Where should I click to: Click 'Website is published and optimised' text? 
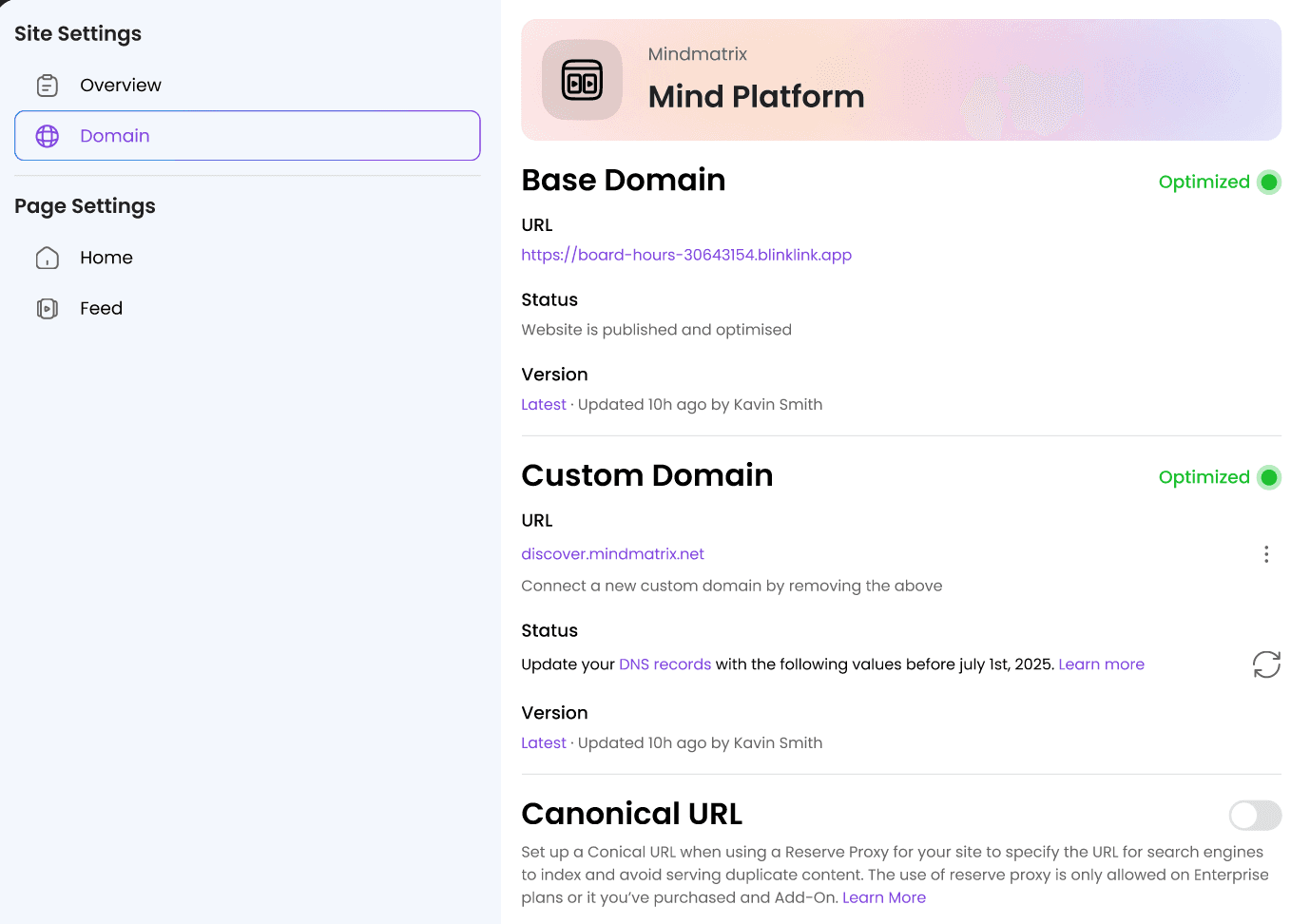656,330
